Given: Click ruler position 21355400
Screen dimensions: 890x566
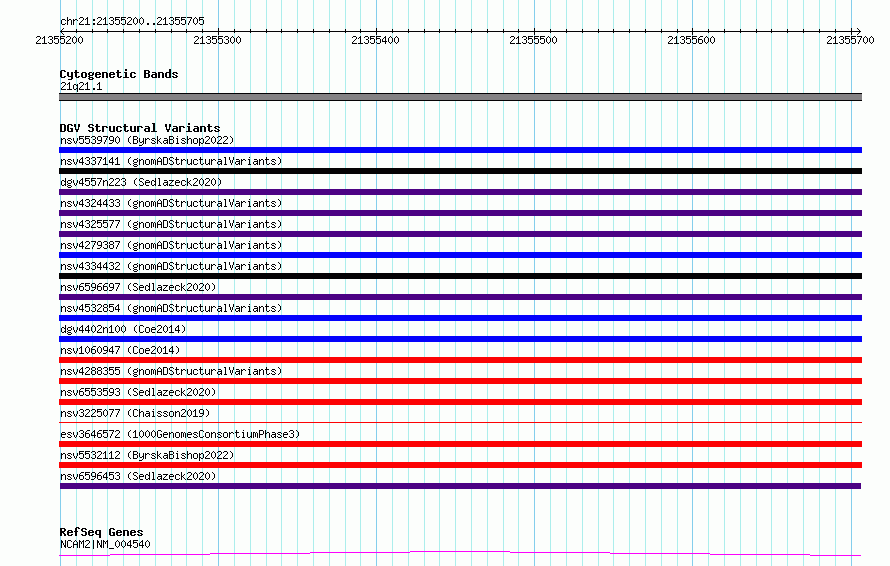Looking at the screenshot, I should click(x=375, y=40).
